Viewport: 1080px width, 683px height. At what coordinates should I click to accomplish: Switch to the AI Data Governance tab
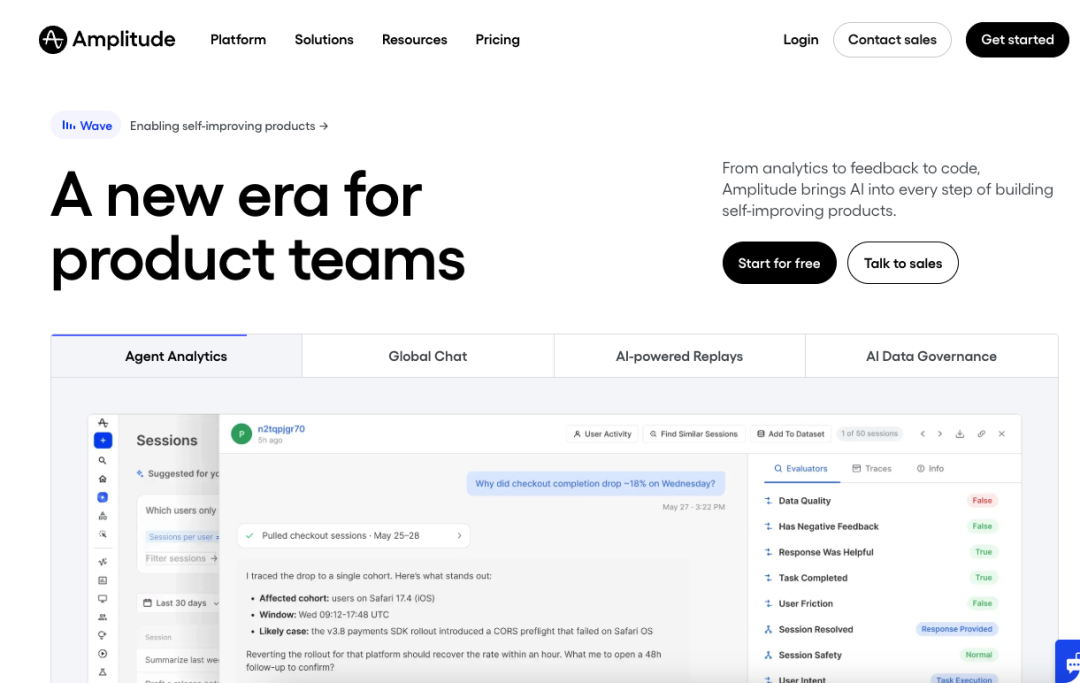click(931, 356)
